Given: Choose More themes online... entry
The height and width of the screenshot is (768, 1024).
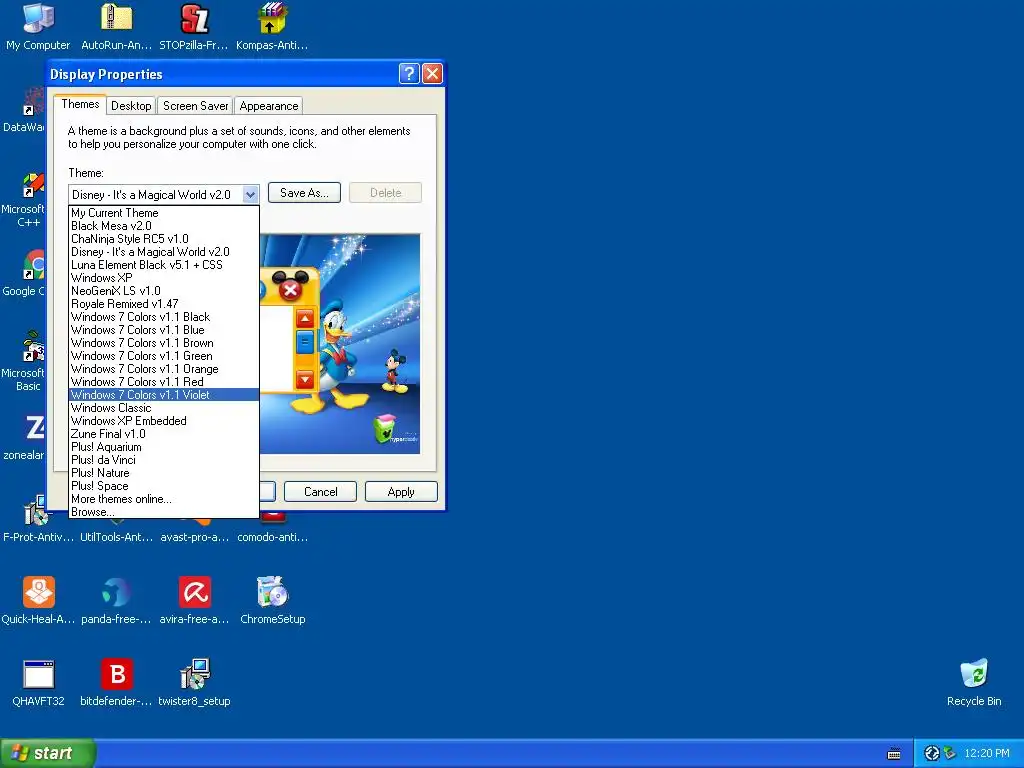Looking at the screenshot, I should (x=164, y=499).
